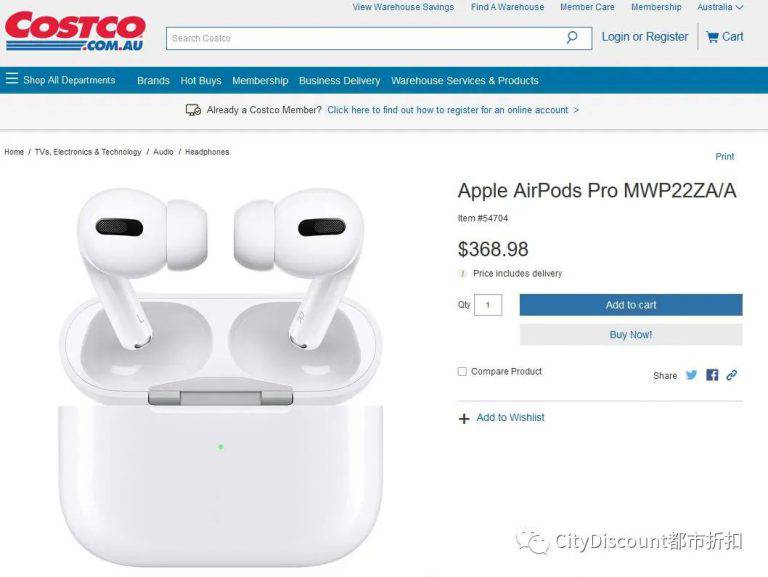Click the Buy Now! button

pos(631,335)
